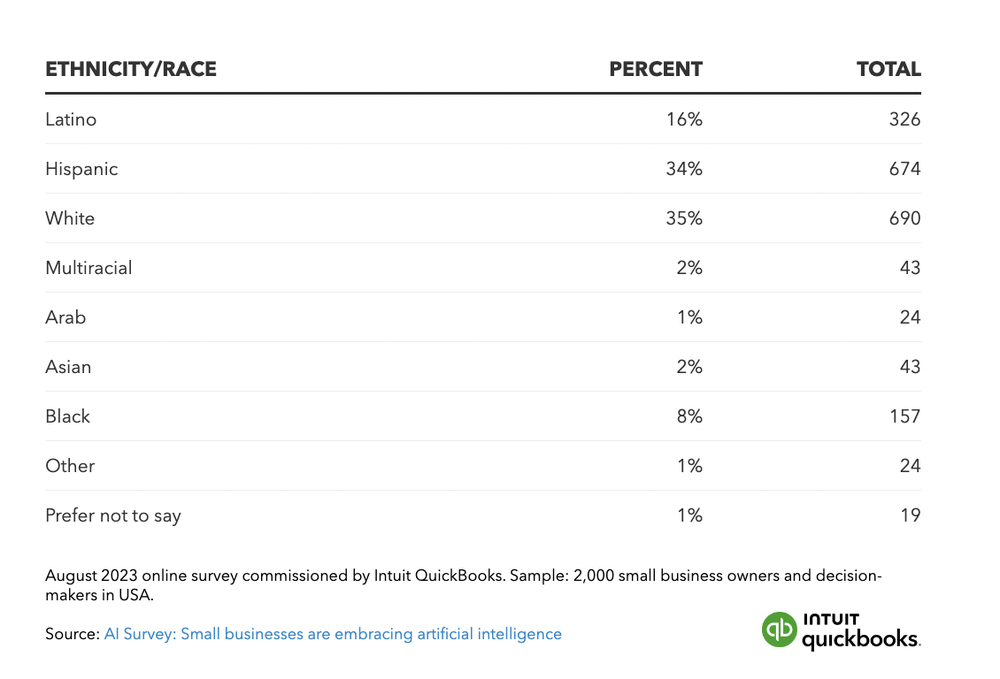
Task: Click the green QuickBooks logo icon
Action: 779,630
